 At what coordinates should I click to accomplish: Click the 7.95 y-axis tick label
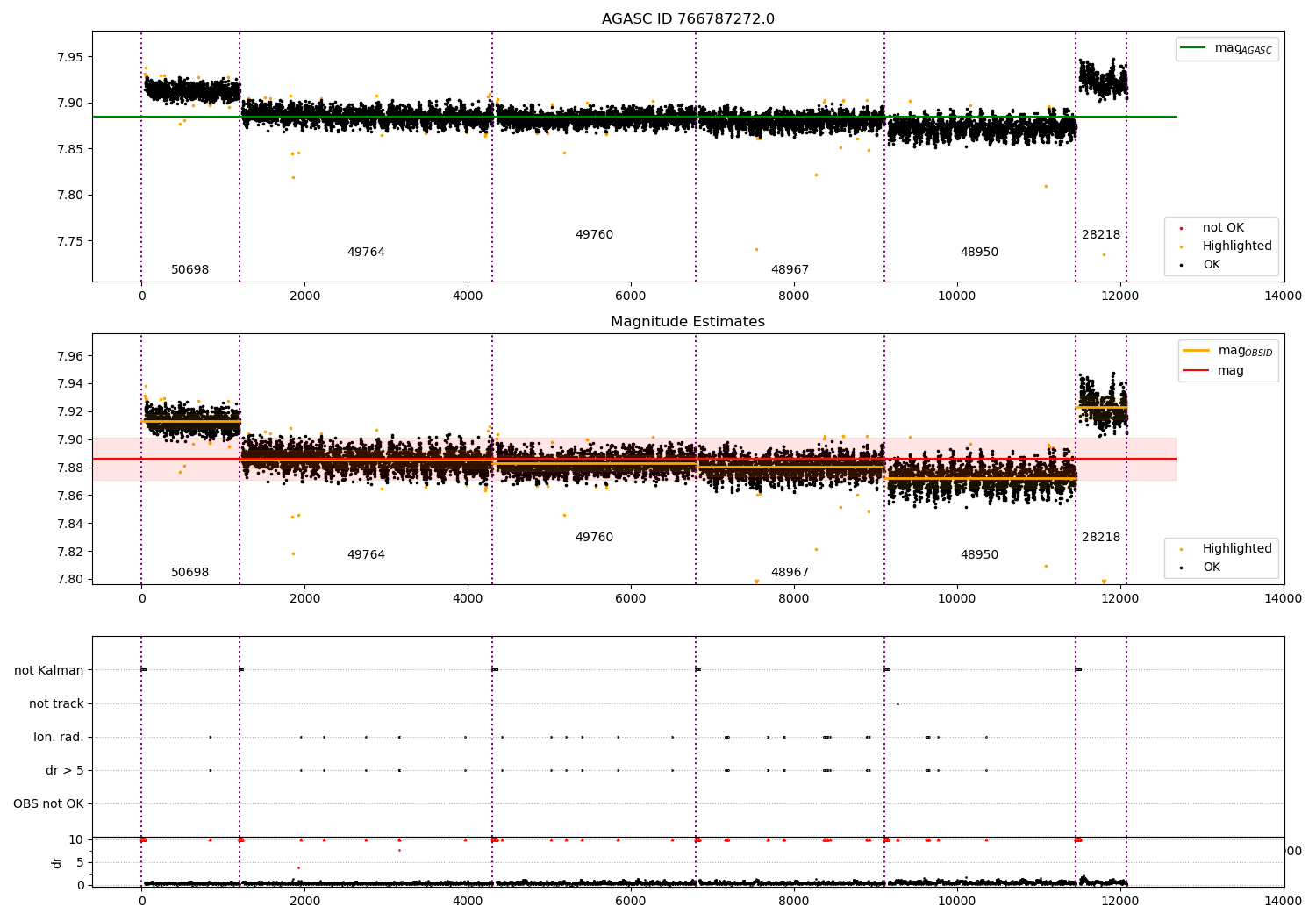coord(71,58)
